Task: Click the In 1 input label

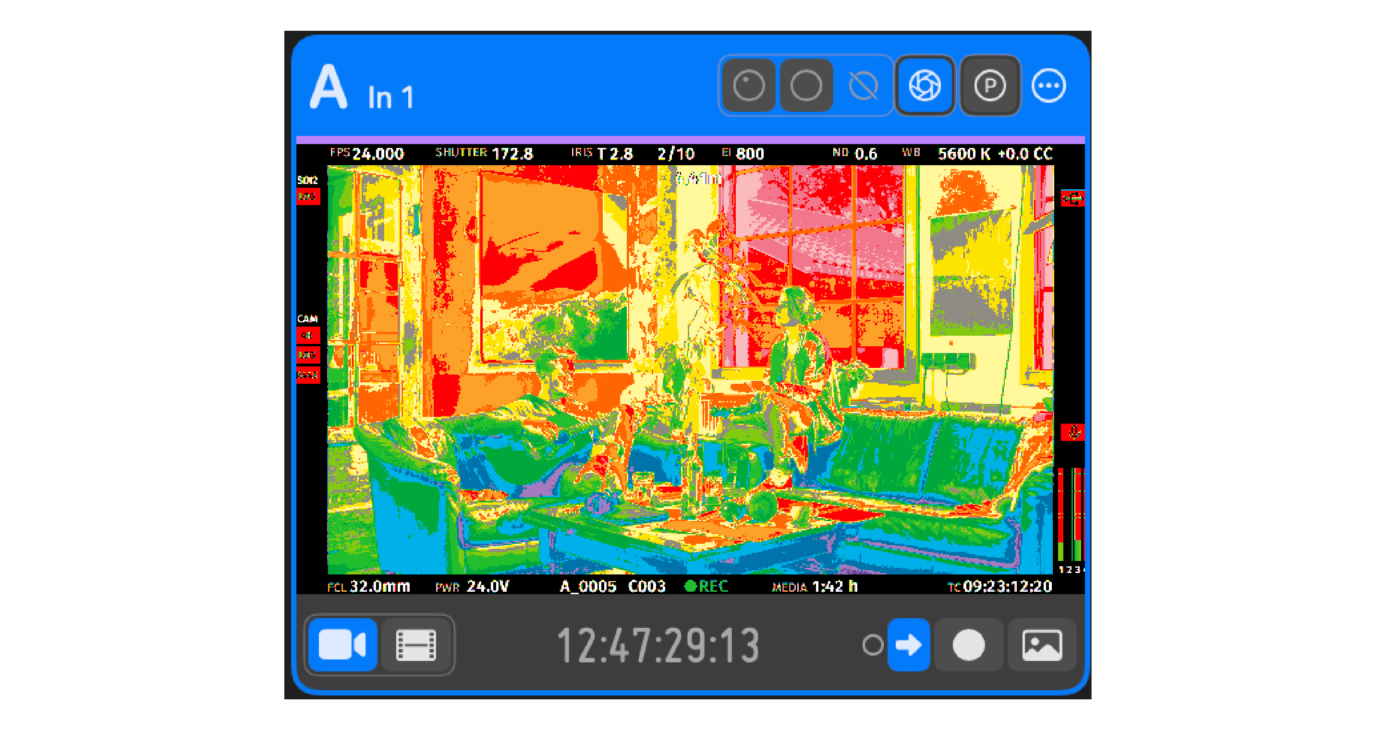Action: coord(391,97)
